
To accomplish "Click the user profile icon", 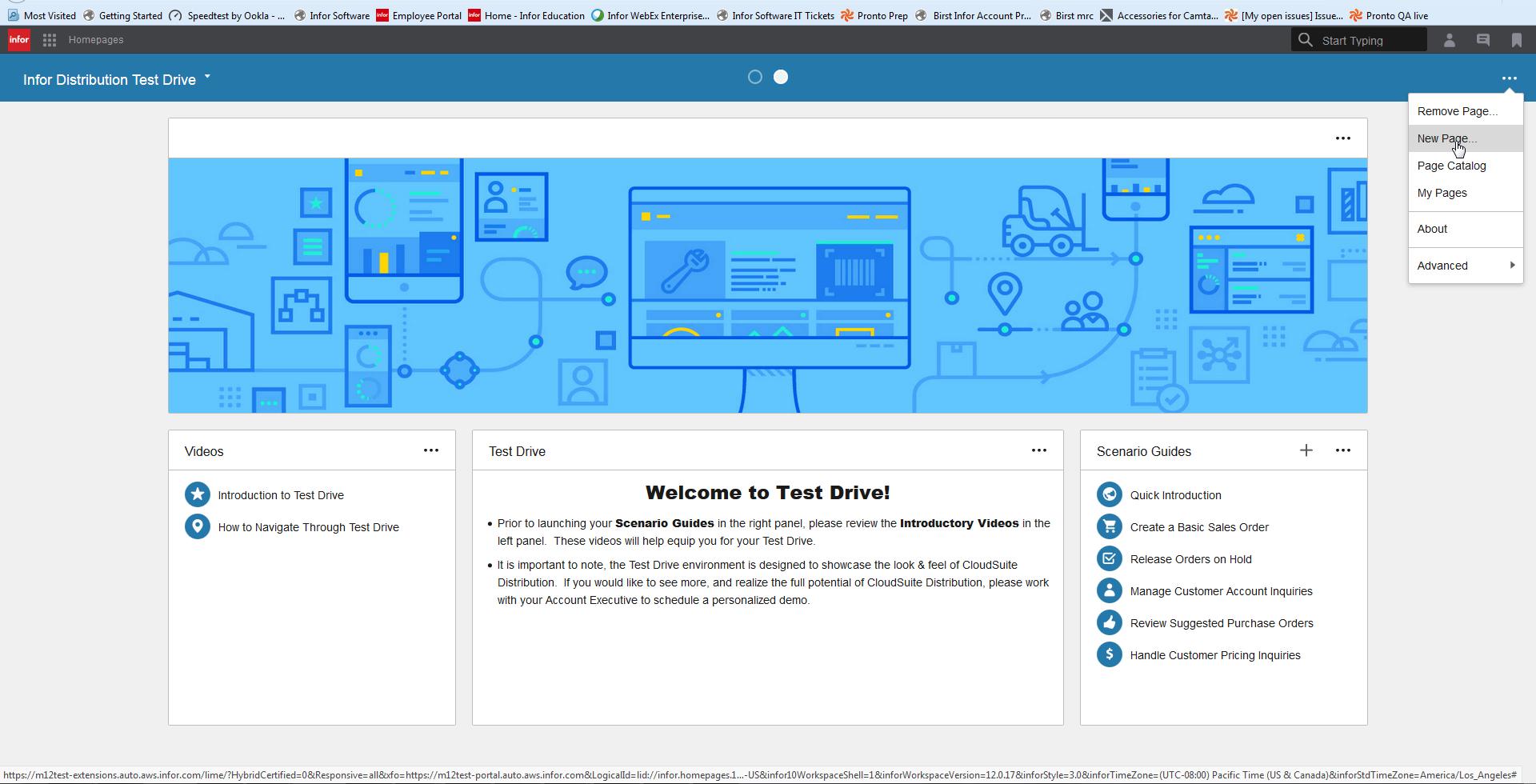I will point(1449,40).
